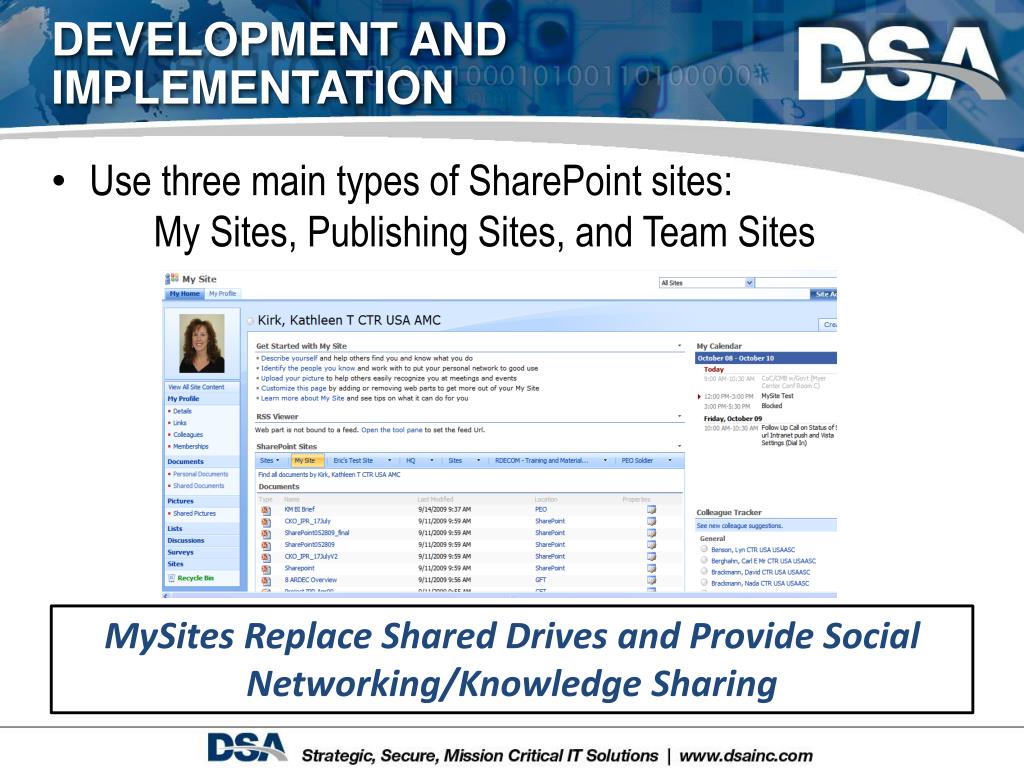Click Customize this page link

pyautogui.click(x=294, y=388)
